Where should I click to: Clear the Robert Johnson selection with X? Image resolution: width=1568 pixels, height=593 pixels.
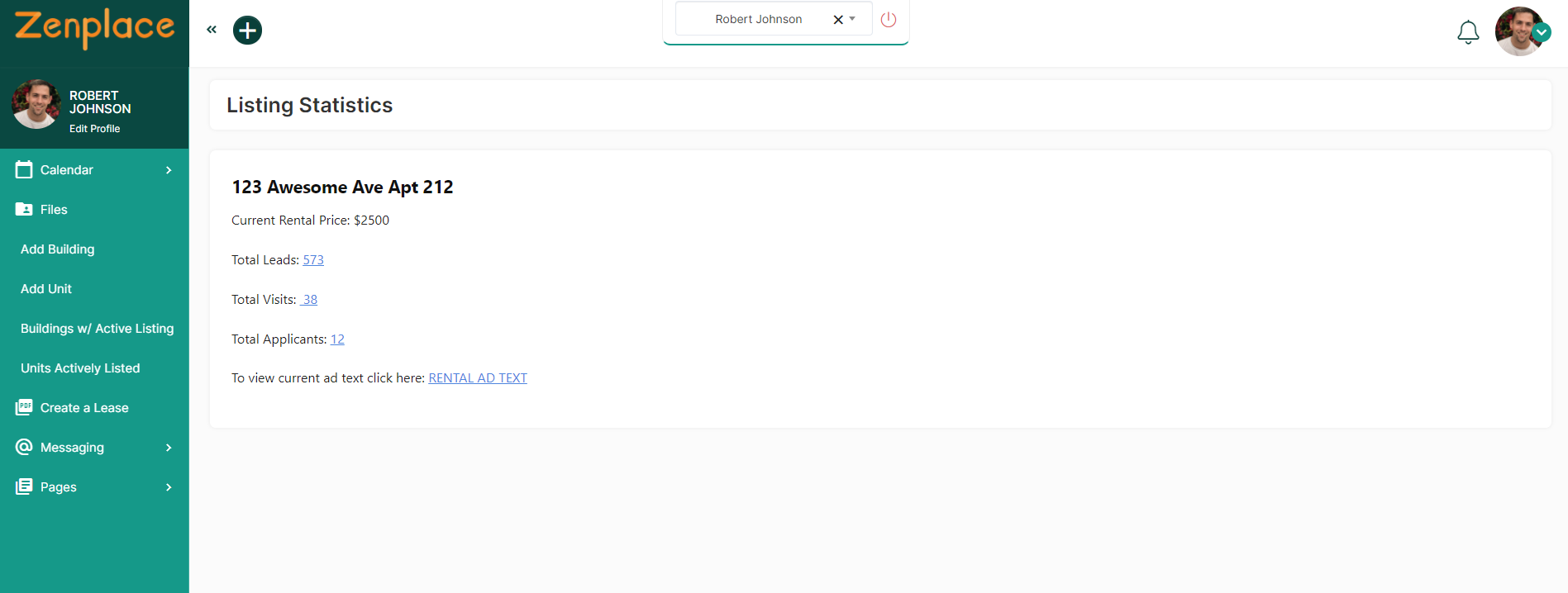point(838,20)
